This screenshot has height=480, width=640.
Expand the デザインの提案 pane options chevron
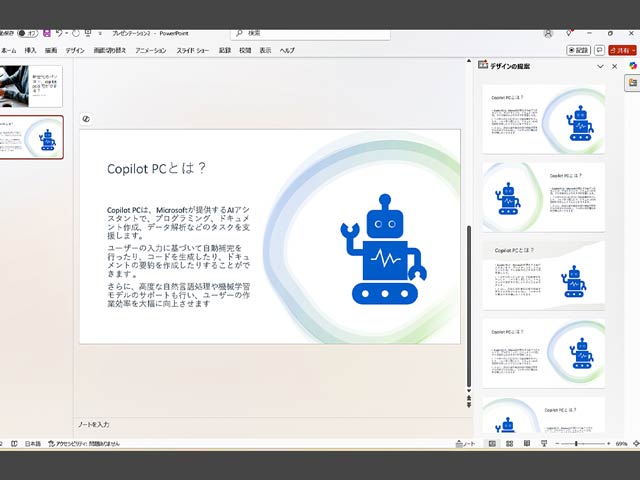point(600,66)
